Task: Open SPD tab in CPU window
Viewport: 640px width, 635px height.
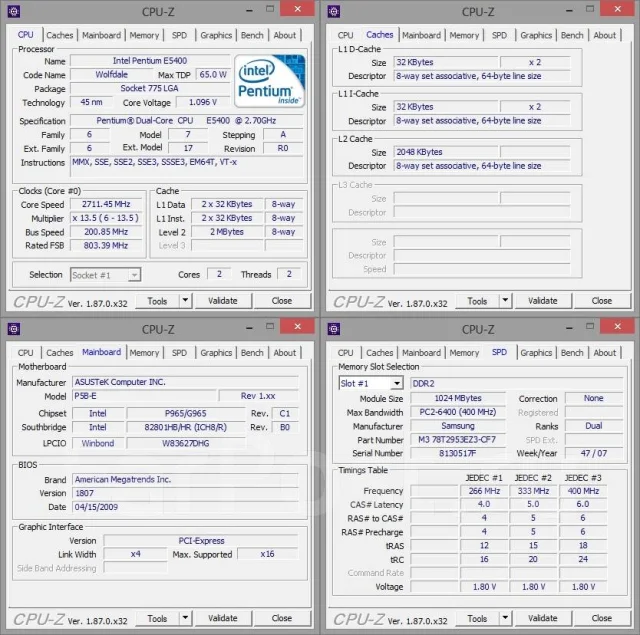Action: [x=179, y=35]
